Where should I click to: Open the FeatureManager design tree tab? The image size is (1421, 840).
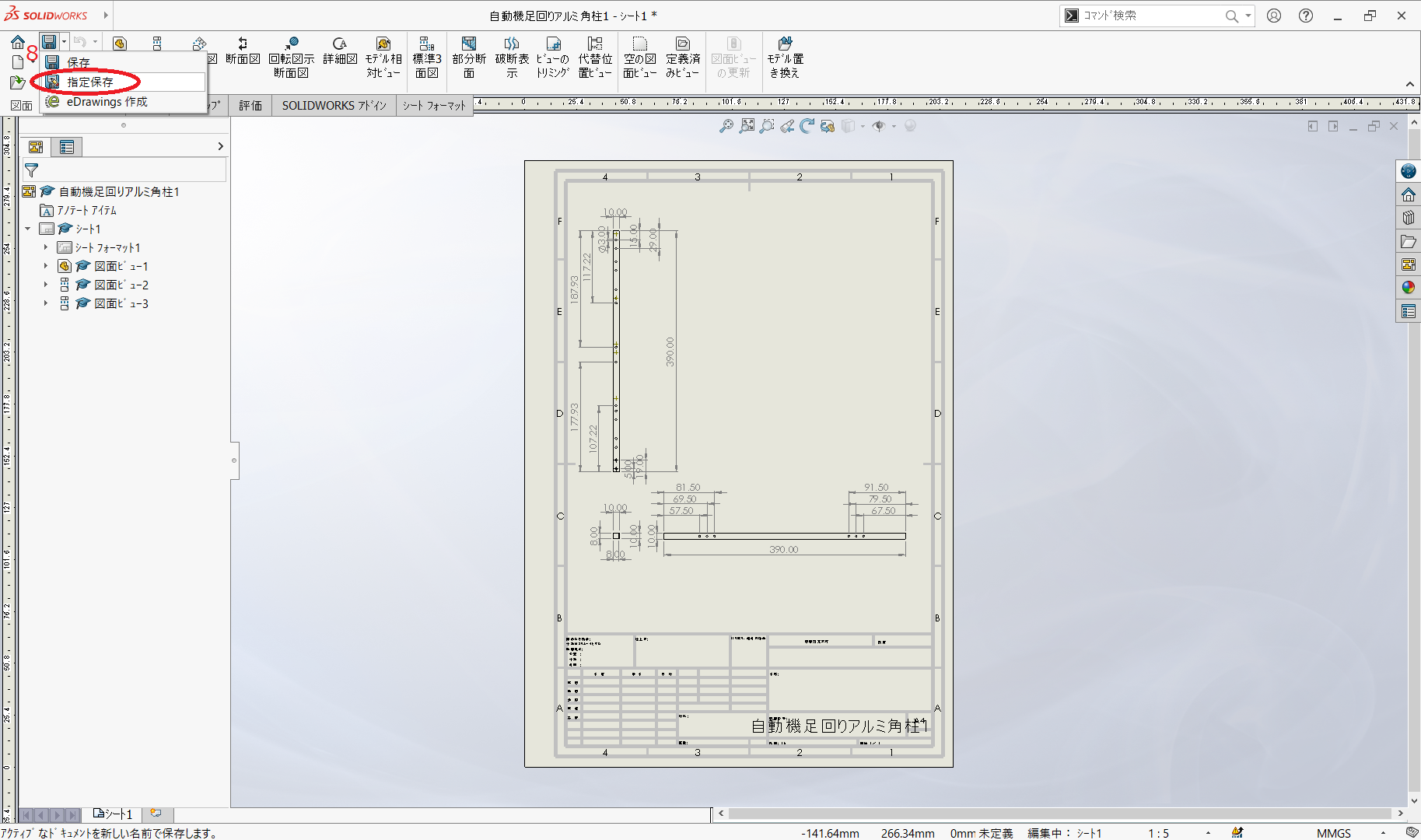tap(36, 147)
